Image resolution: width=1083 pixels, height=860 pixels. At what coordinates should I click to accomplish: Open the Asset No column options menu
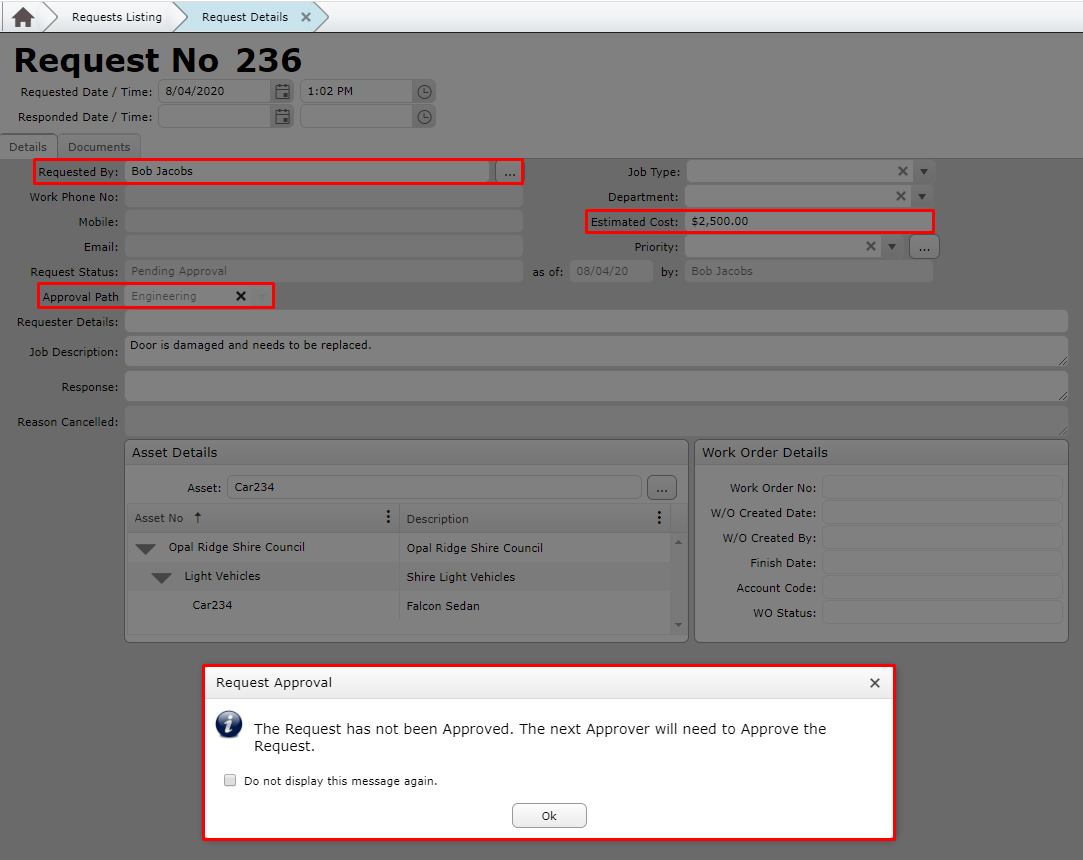(388, 516)
